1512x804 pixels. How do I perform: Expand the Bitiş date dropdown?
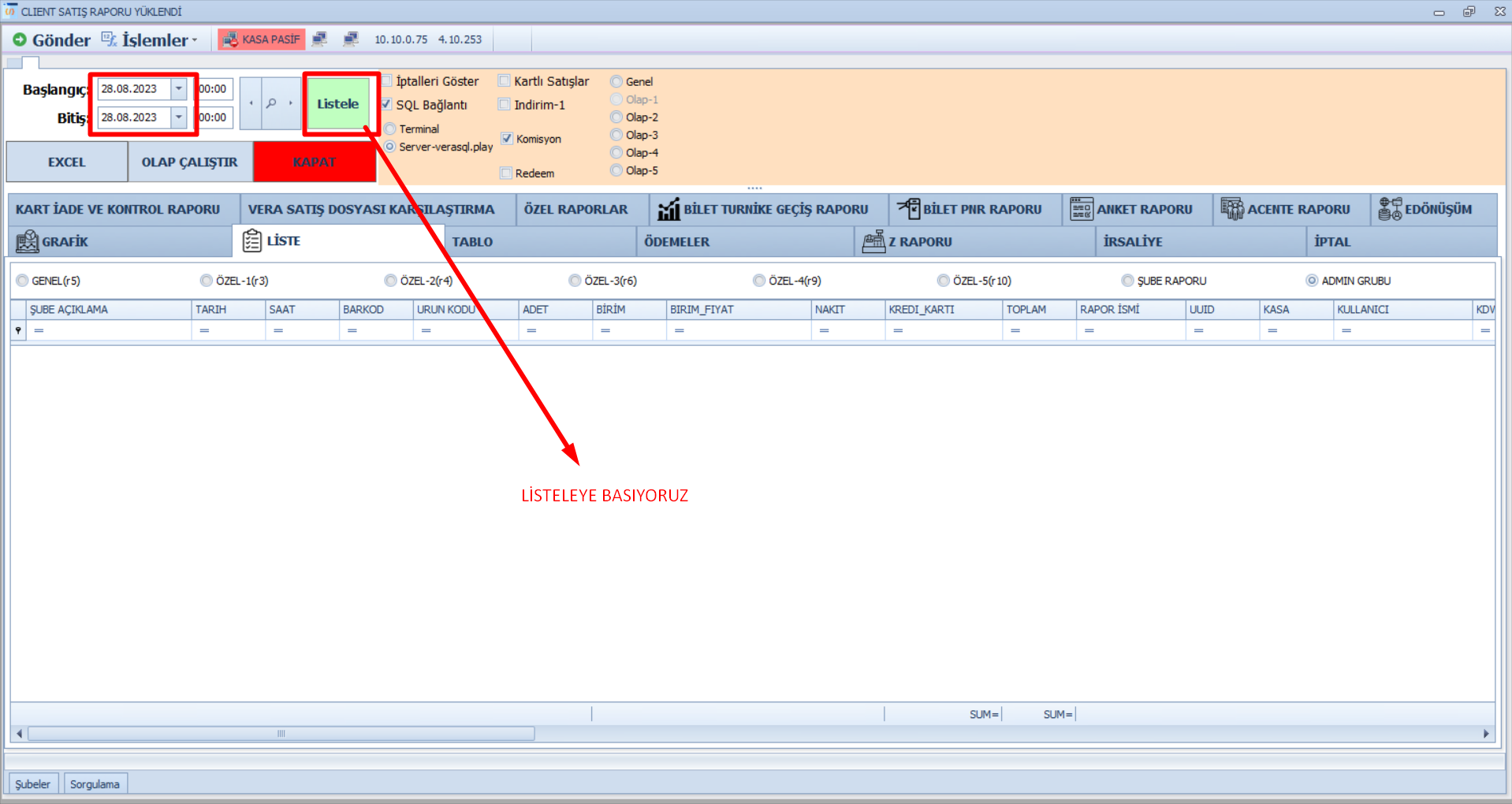[x=179, y=117]
